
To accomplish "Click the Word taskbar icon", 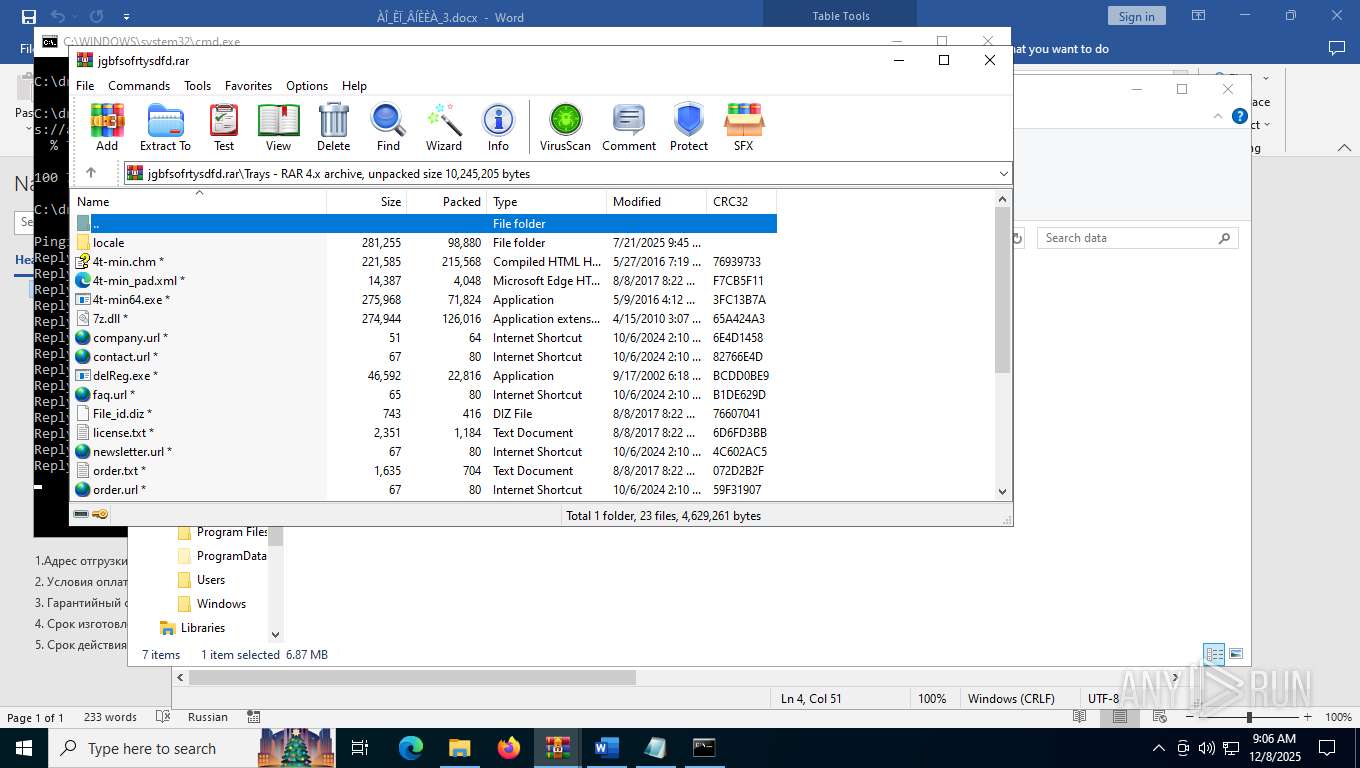I will (x=607, y=747).
